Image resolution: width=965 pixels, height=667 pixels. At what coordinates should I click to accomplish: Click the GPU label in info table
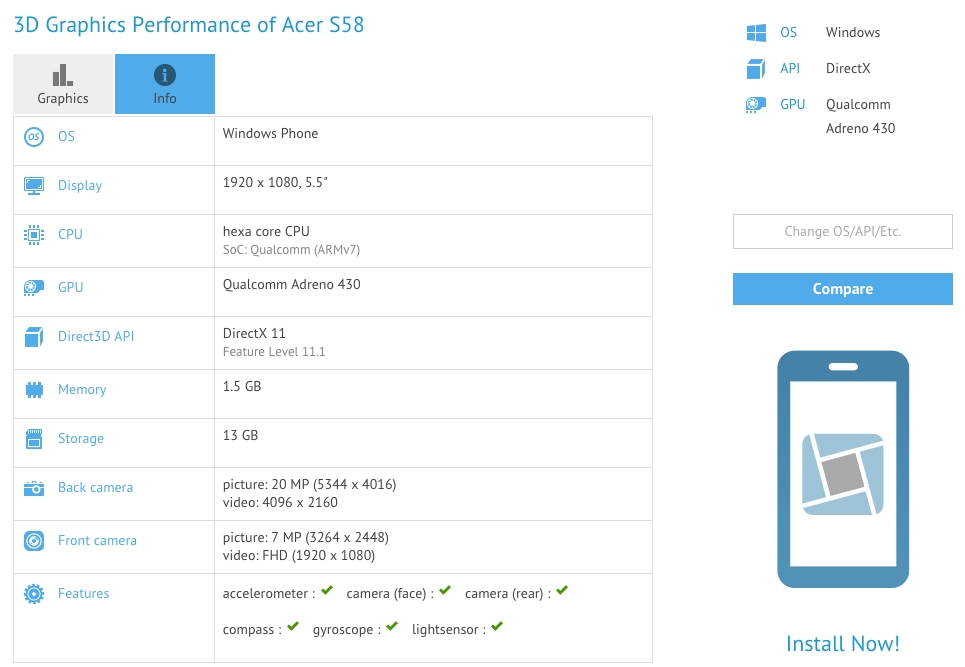(70, 287)
